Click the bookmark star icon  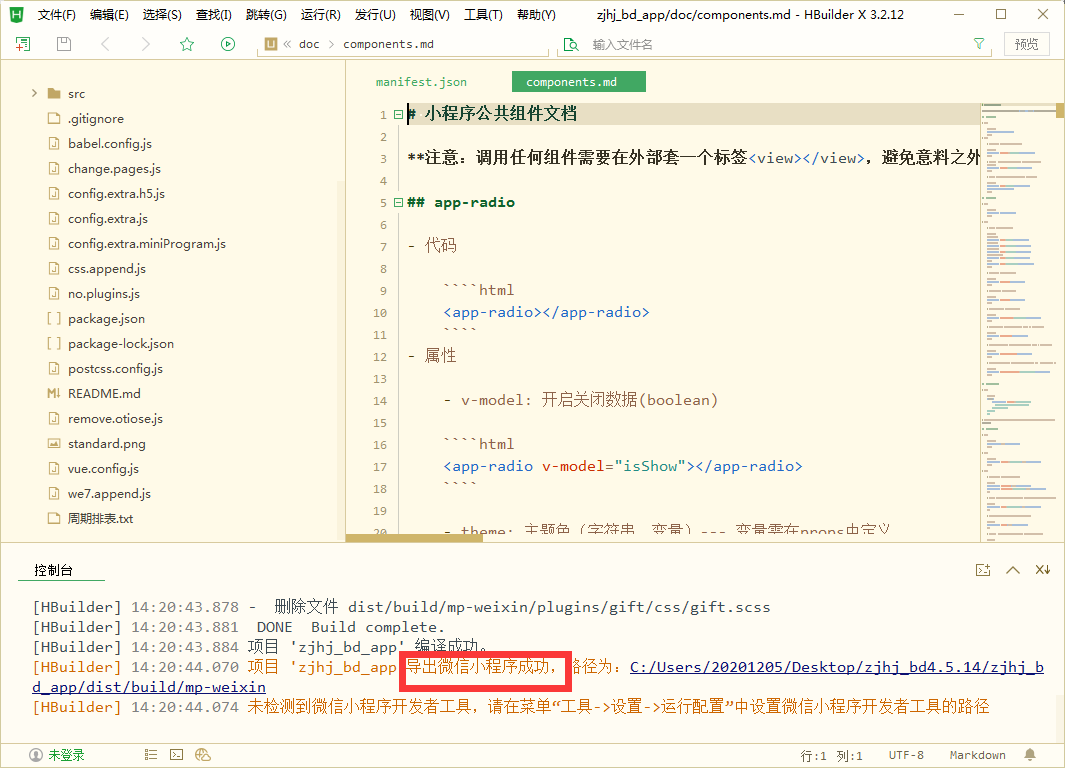(x=187, y=44)
